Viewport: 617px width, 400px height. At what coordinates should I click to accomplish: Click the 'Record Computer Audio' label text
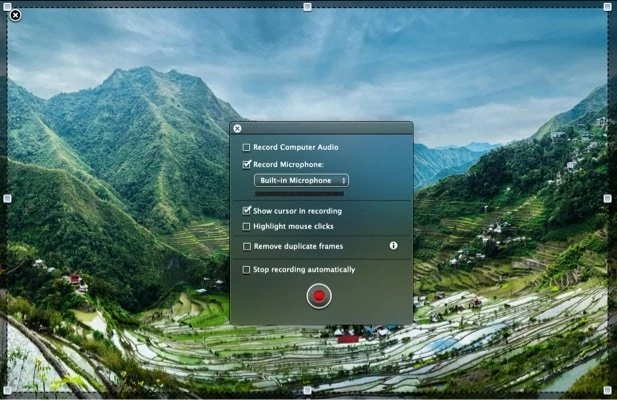296,147
